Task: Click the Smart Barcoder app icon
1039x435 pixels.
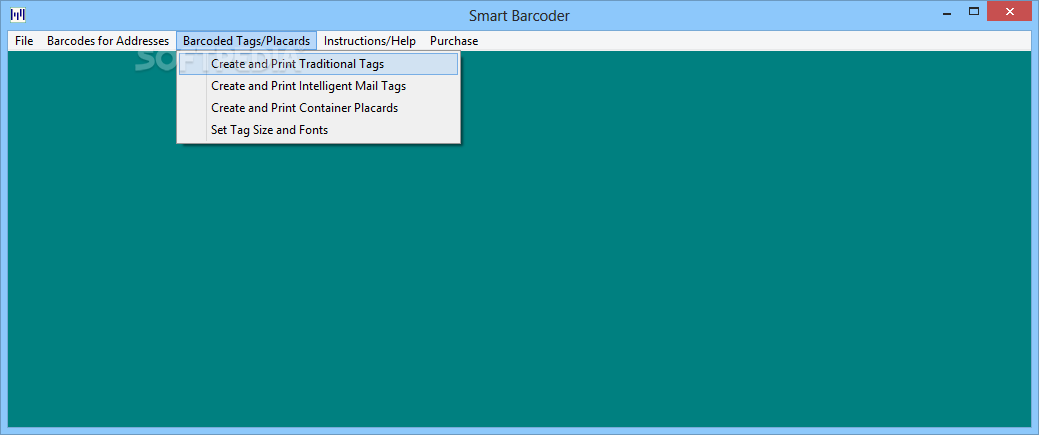Action: coord(18,14)
